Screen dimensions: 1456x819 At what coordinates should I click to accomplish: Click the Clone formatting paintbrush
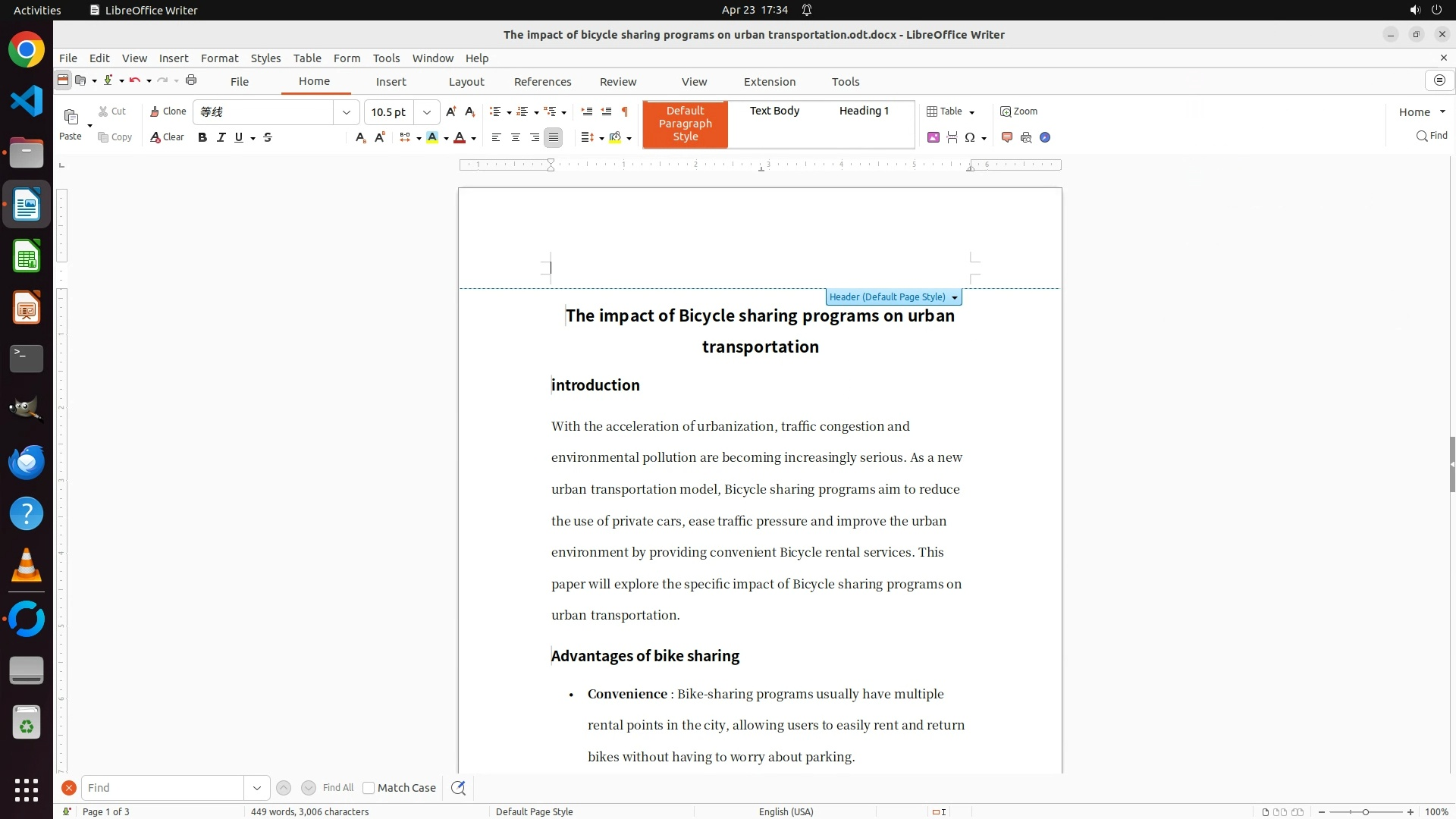tap(168, 111)
